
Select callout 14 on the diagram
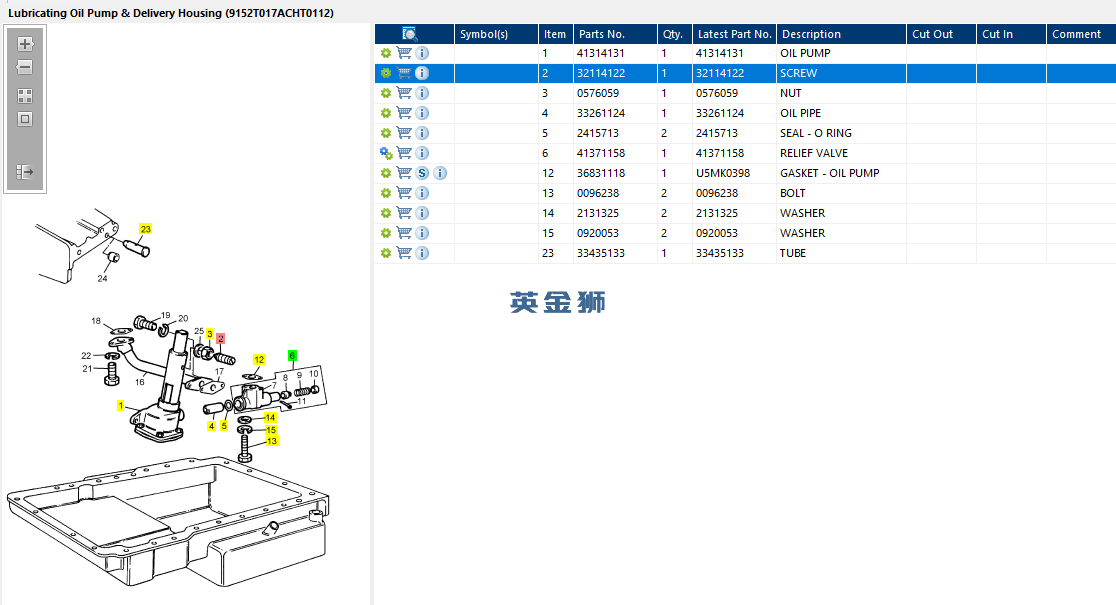(x=270, y=418)
